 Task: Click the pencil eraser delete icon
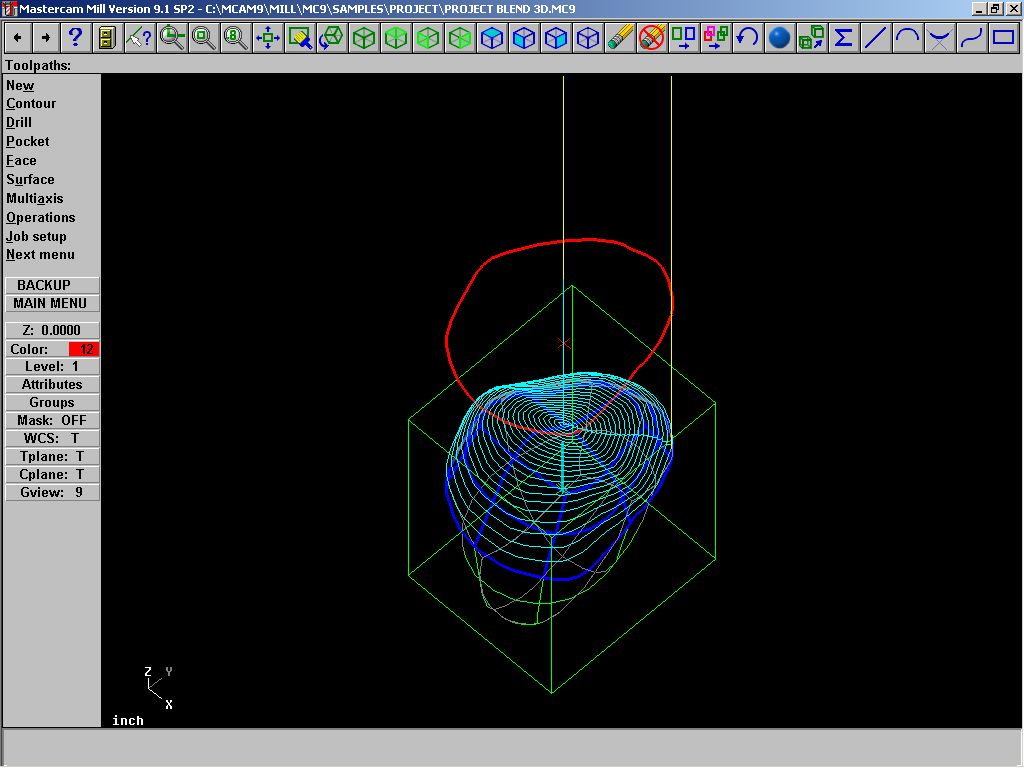620,38
